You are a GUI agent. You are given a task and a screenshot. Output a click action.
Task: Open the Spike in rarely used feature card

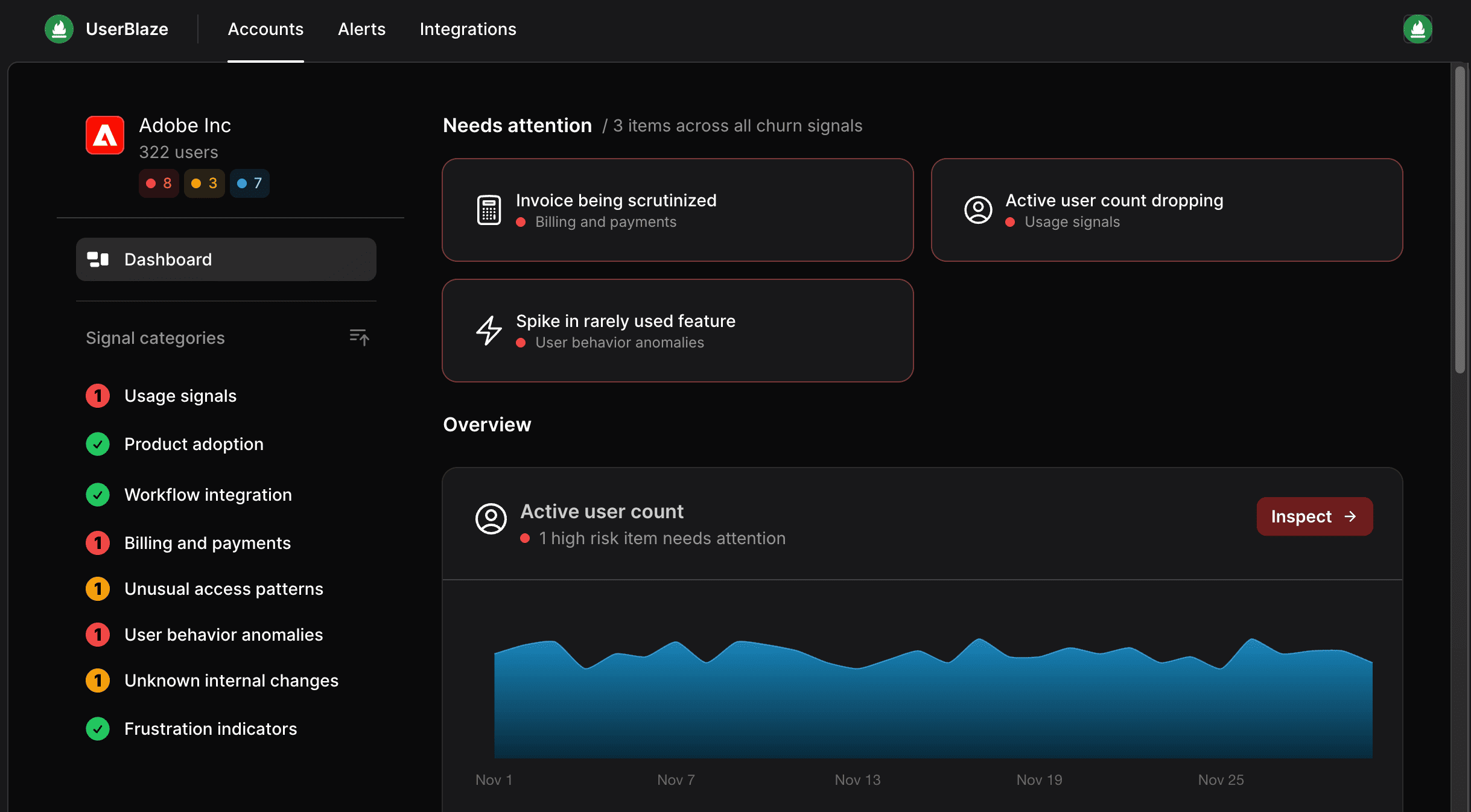[x=678, y=331]
